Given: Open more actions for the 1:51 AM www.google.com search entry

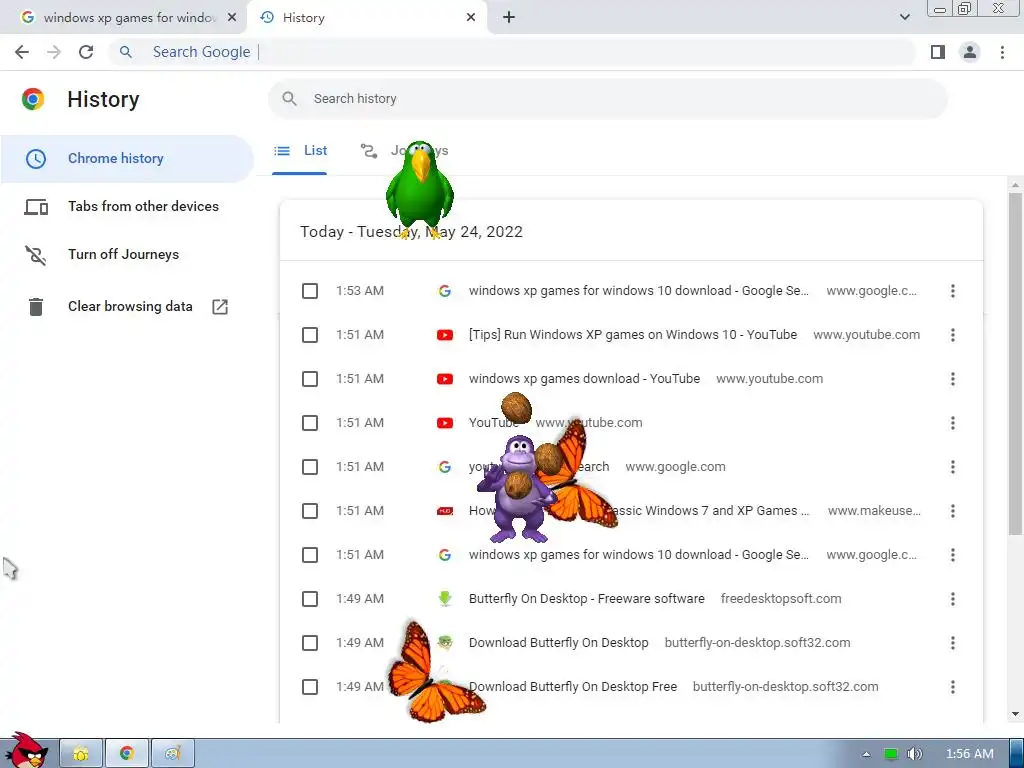Looking at the screenshot, I should (953, 467).
